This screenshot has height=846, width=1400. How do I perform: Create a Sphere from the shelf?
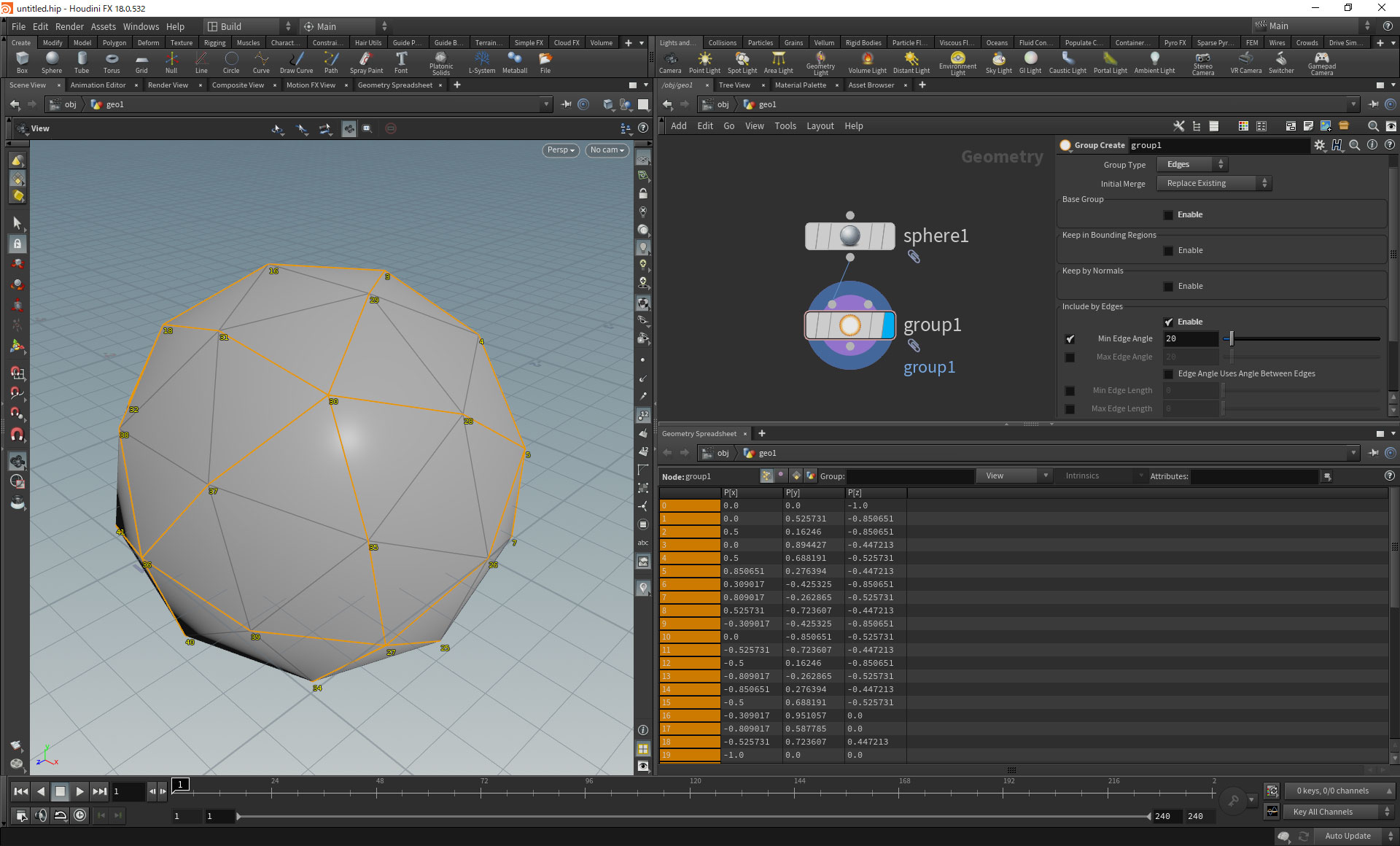[x=52, y=62]
